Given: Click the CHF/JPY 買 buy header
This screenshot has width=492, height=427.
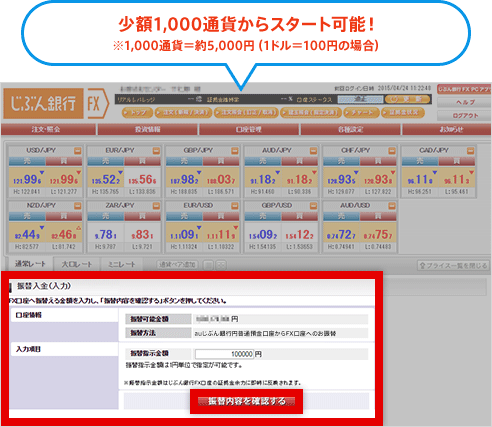Looking at the screenshot, I should [x=378, y=162].
